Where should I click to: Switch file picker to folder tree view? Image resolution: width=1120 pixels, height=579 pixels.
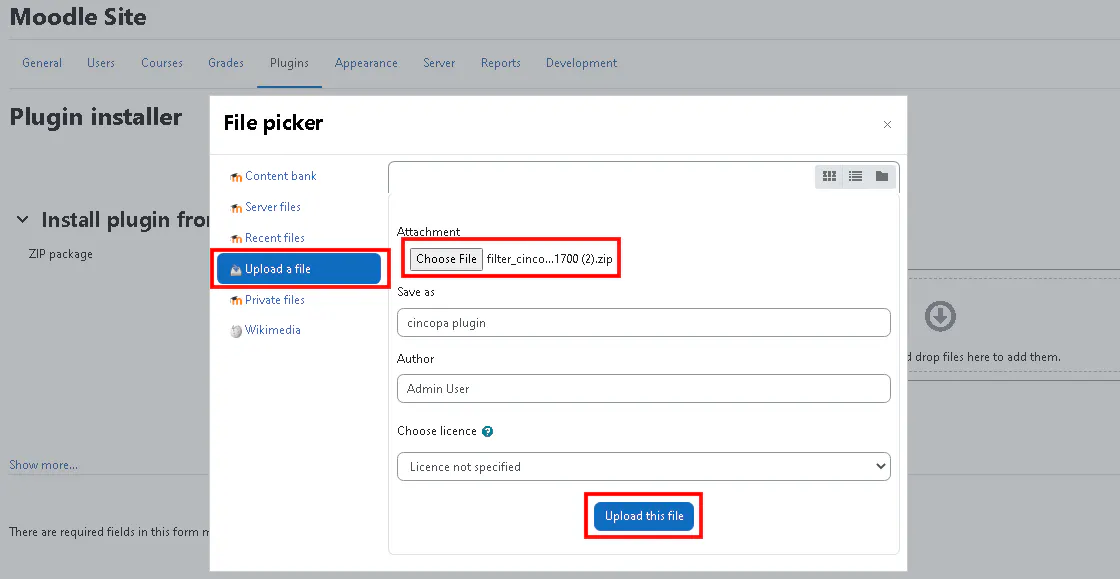pyautogui.click(x=881, y=176)
